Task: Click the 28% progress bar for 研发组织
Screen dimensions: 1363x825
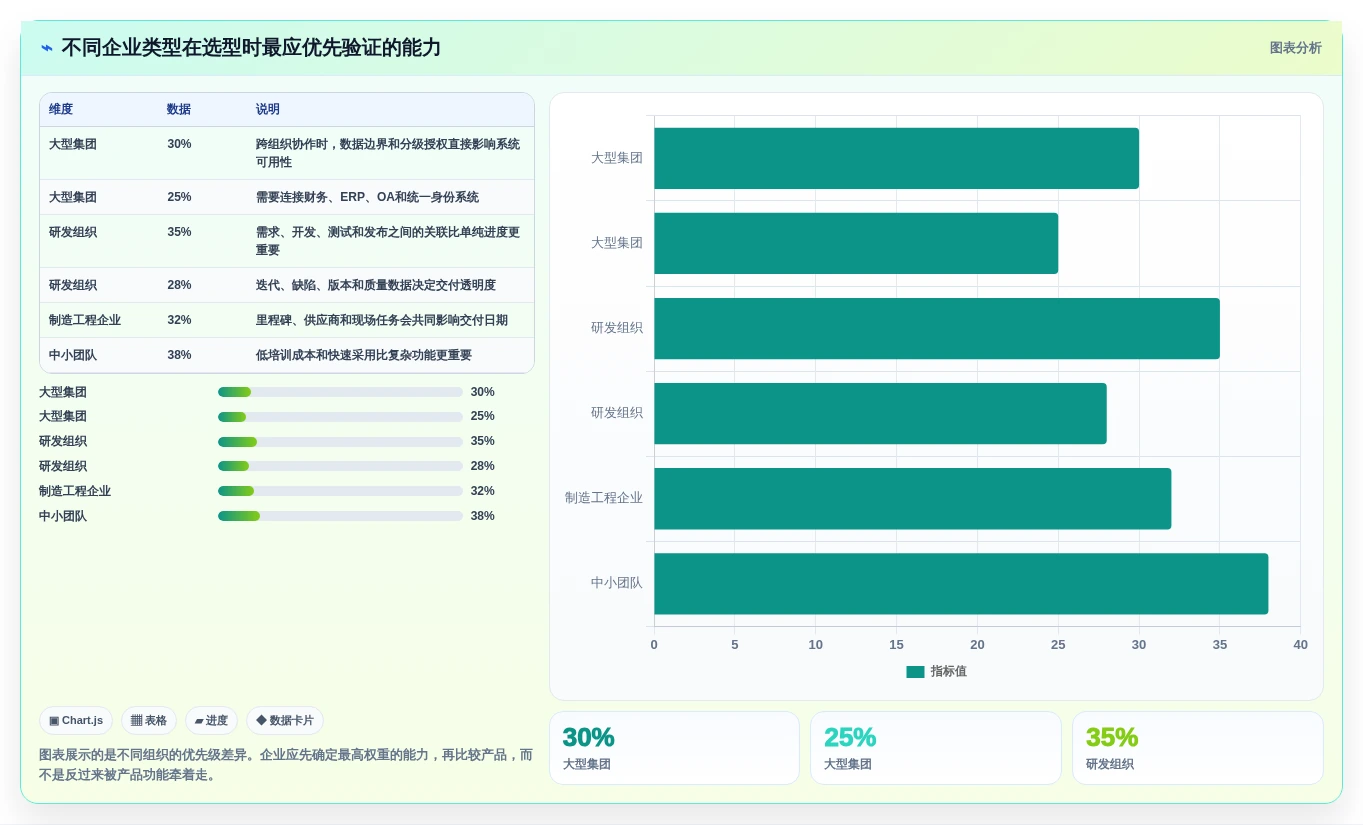Action: click(x=340, y=466)
